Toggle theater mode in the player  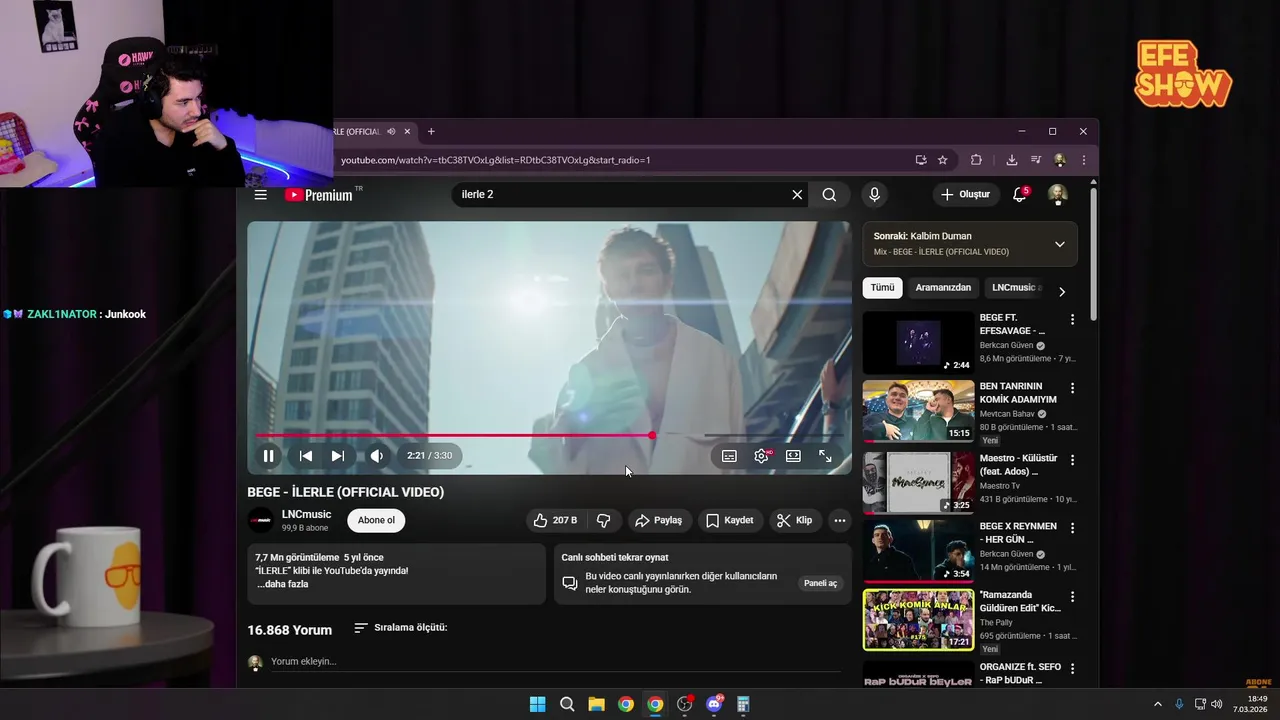pos(793,456)
